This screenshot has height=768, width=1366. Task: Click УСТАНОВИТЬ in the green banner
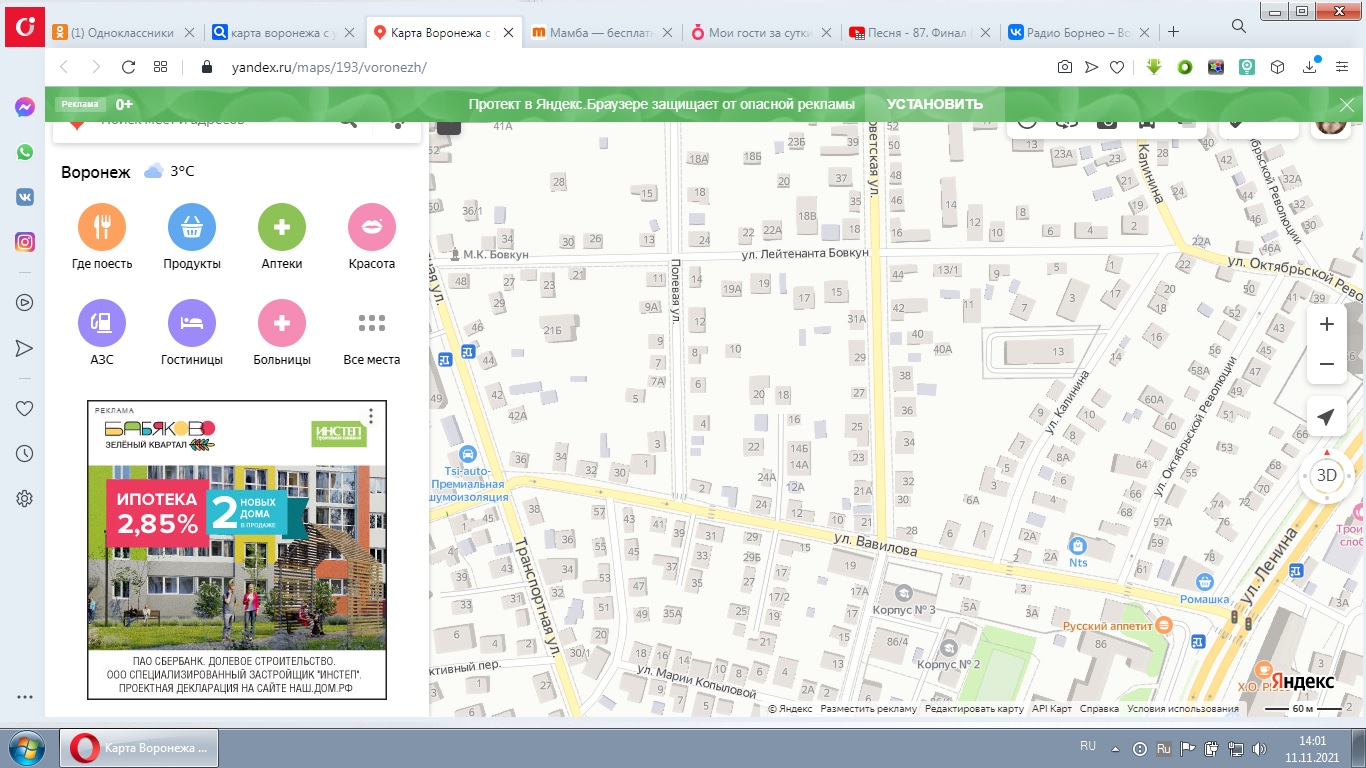[x=934, y=104]
